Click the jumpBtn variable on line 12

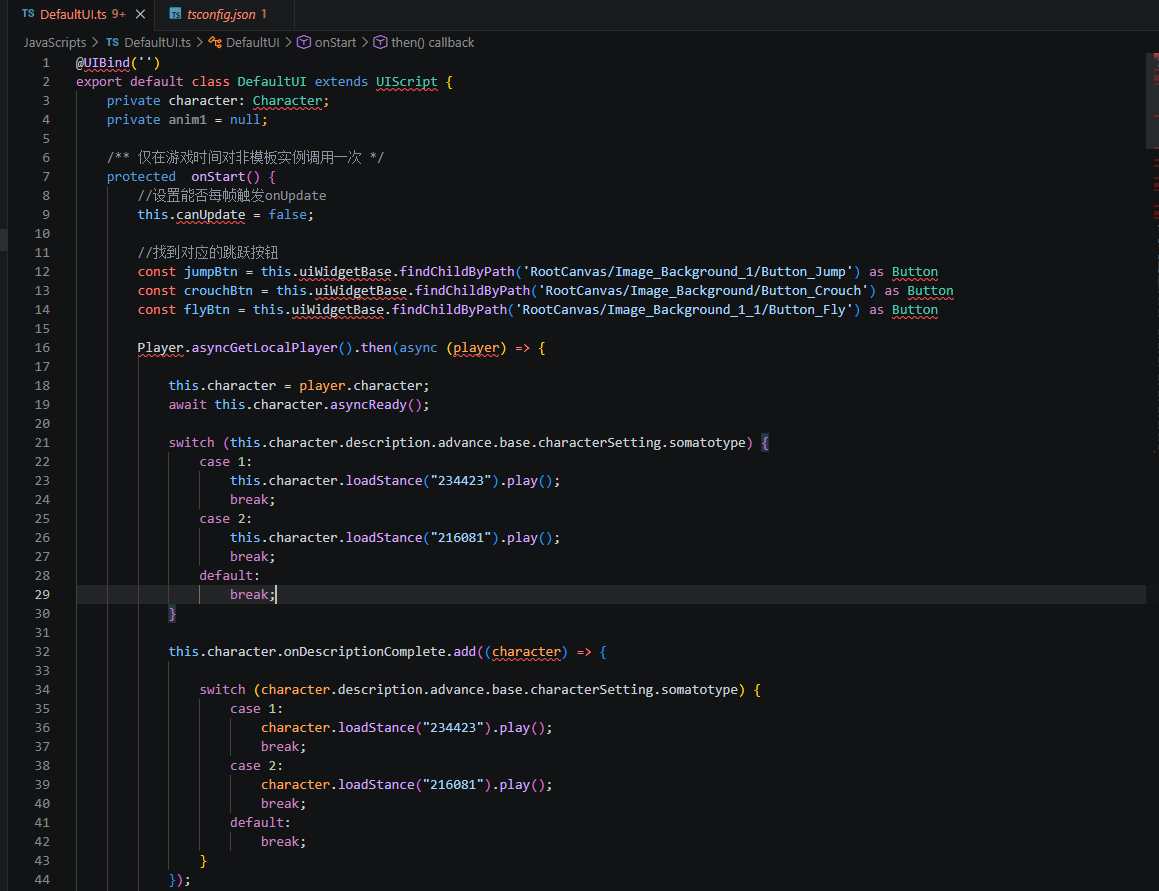tap(211, 272)
